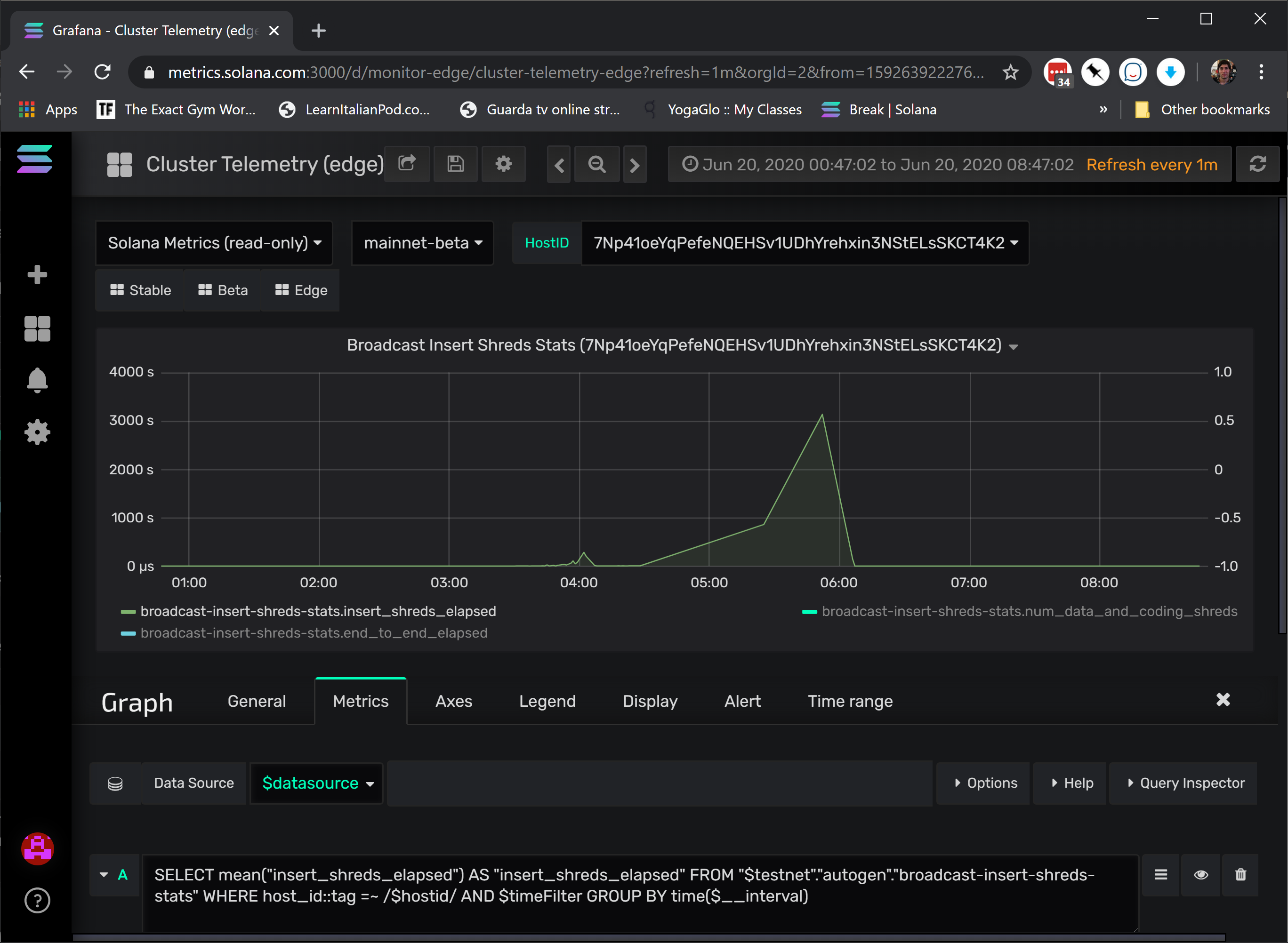The image size is (1288, 943).
Task: Save the dashboard with the disk icon
Action: tap(455, 164)
